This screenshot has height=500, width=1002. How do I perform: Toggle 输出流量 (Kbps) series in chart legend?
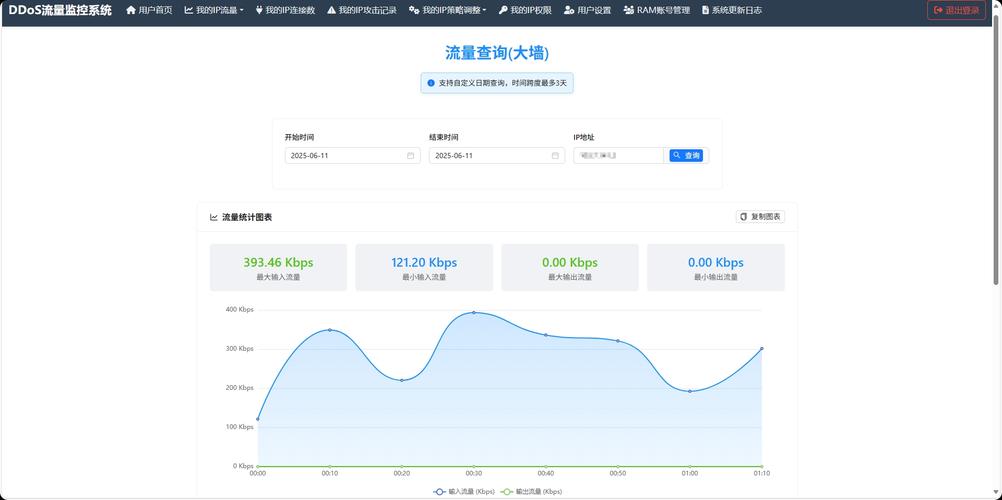pos(531,492)
